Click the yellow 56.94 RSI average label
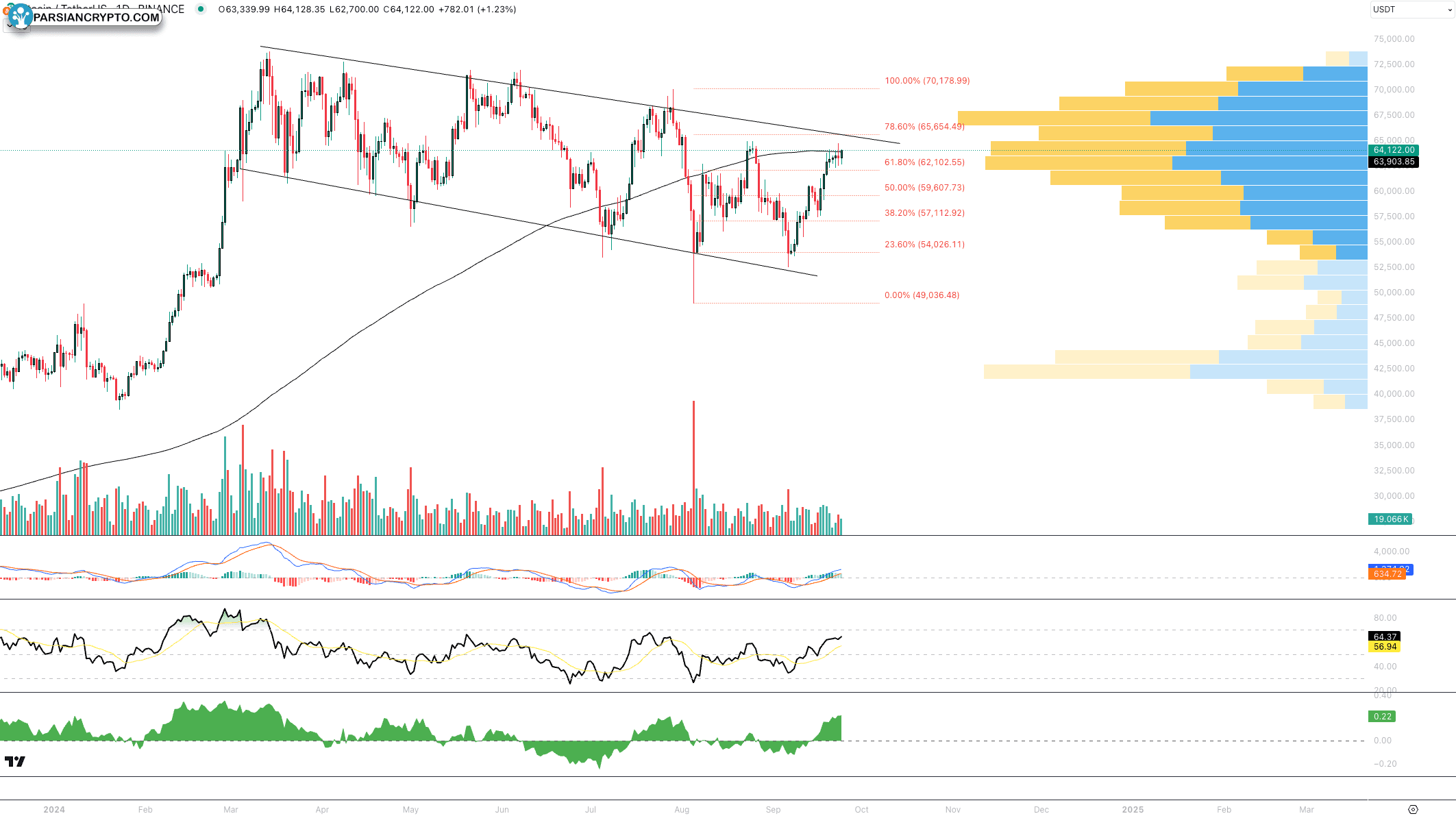The width and height of the screenshot is (1456, 816). [x=1384, y=646]
